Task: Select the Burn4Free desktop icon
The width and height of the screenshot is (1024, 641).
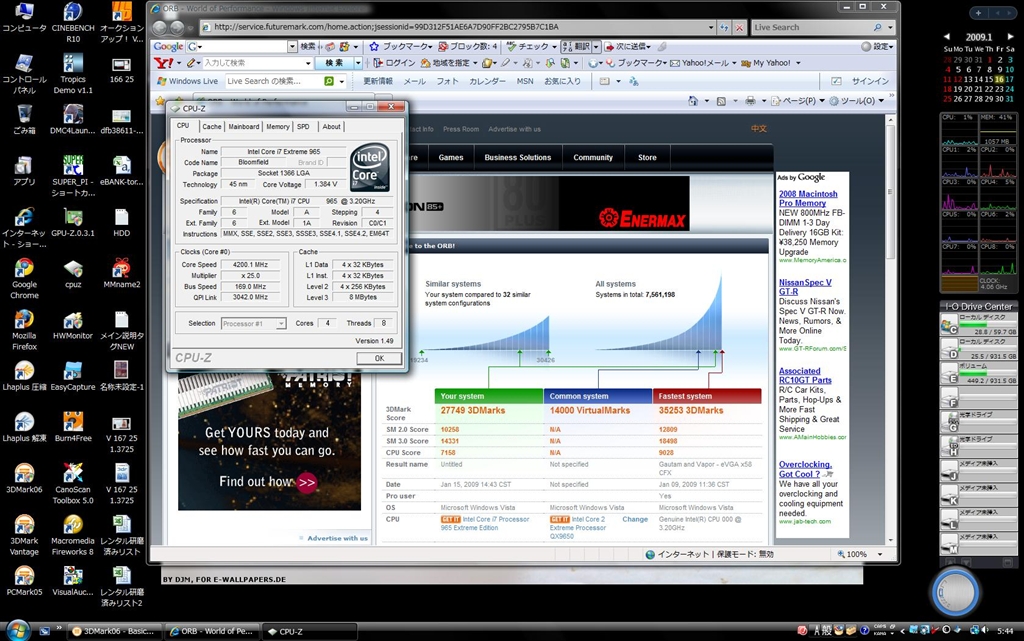Action: point(72,427)
